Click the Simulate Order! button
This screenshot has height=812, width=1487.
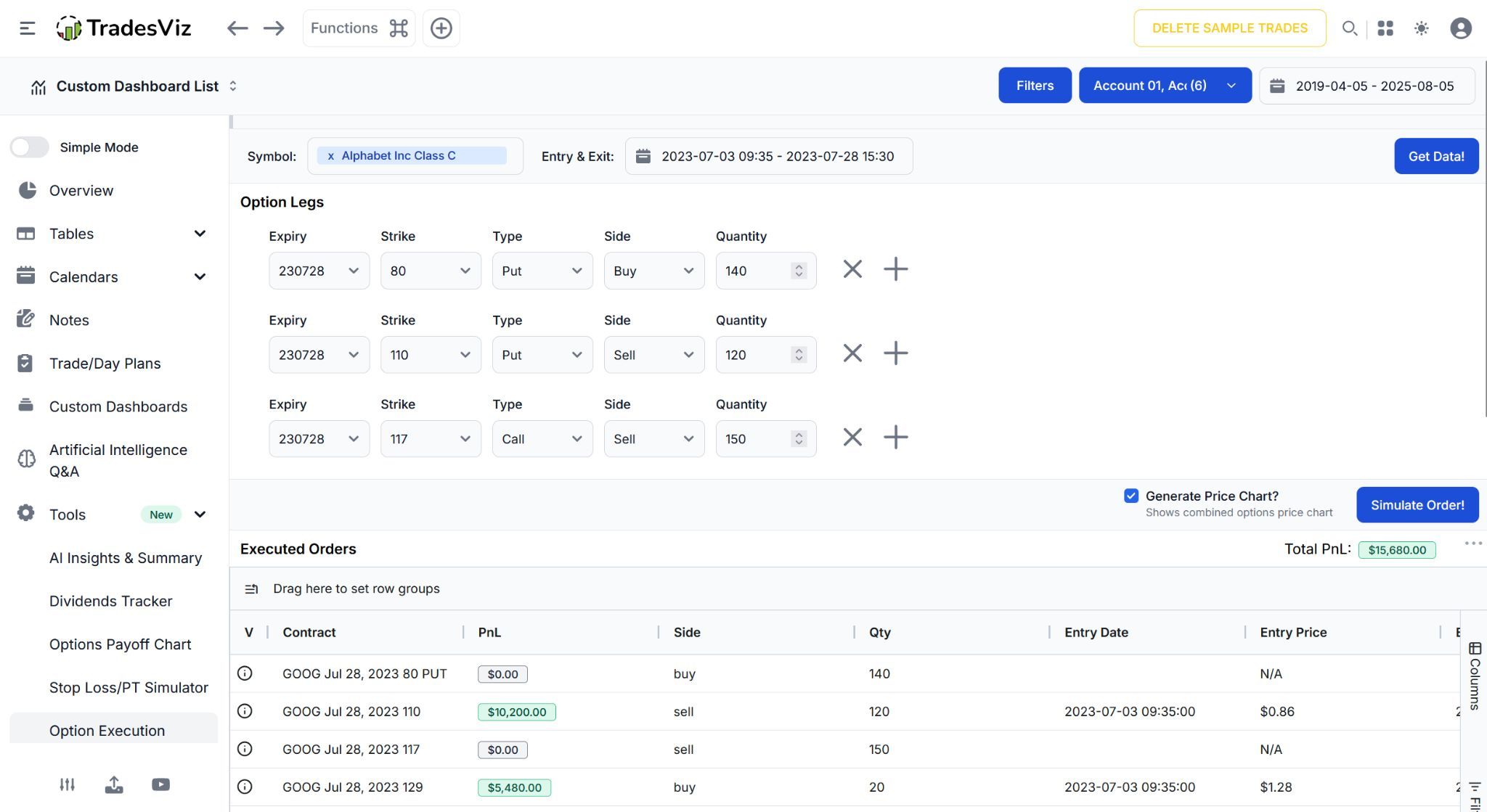[x=1417, y=505]
